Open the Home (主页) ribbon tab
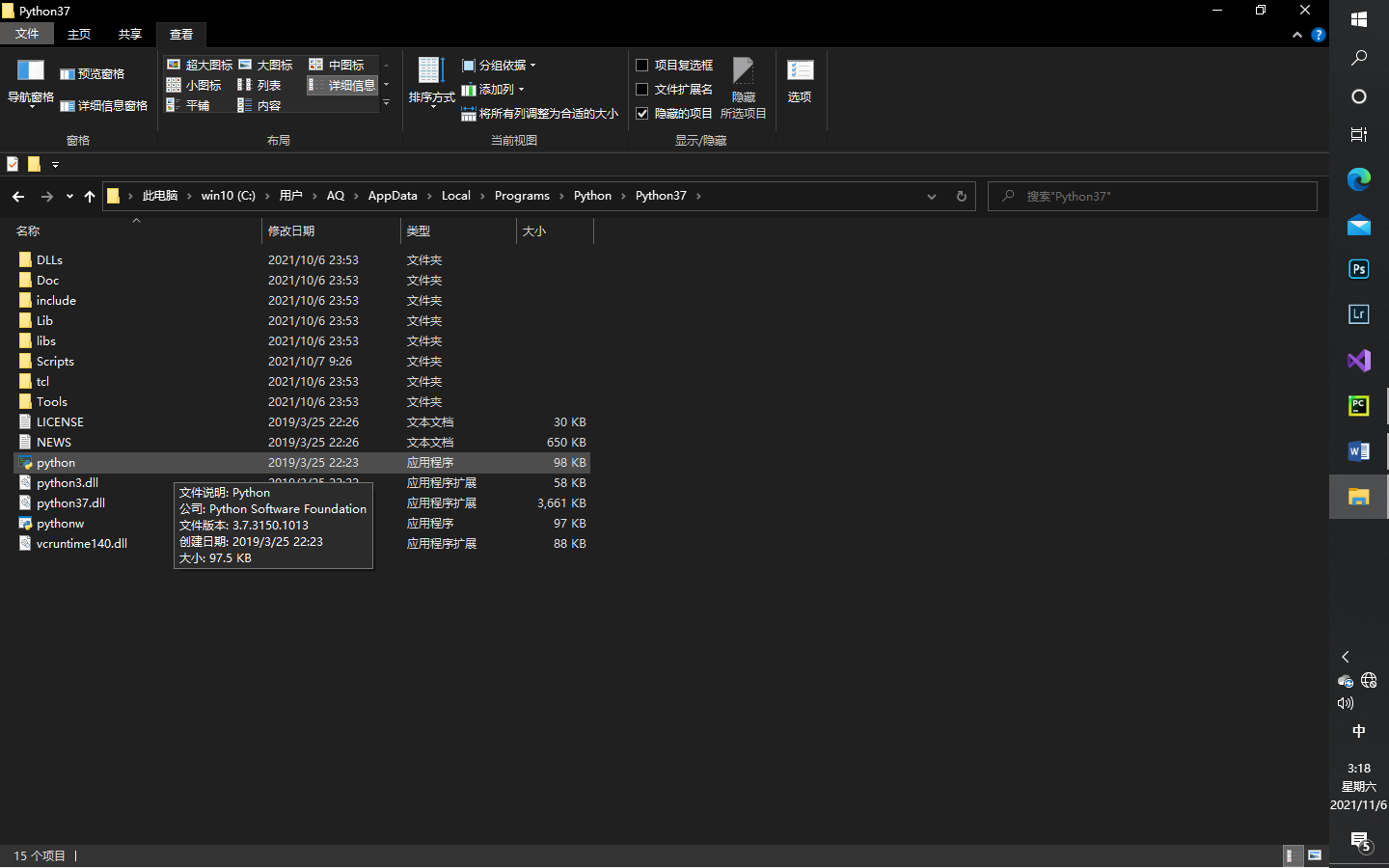This screenshot has height=868, width=1389. click(79, 34)
